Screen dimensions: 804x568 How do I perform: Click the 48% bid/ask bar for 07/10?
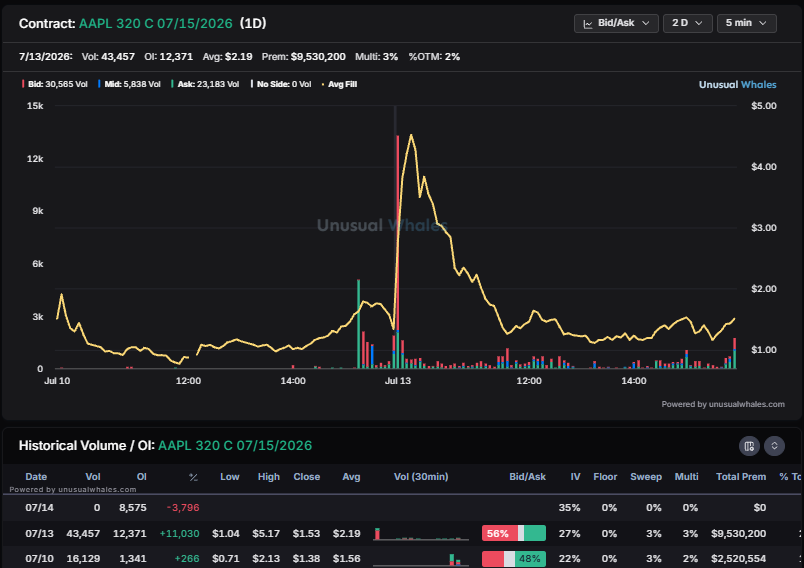pos(514,558)
